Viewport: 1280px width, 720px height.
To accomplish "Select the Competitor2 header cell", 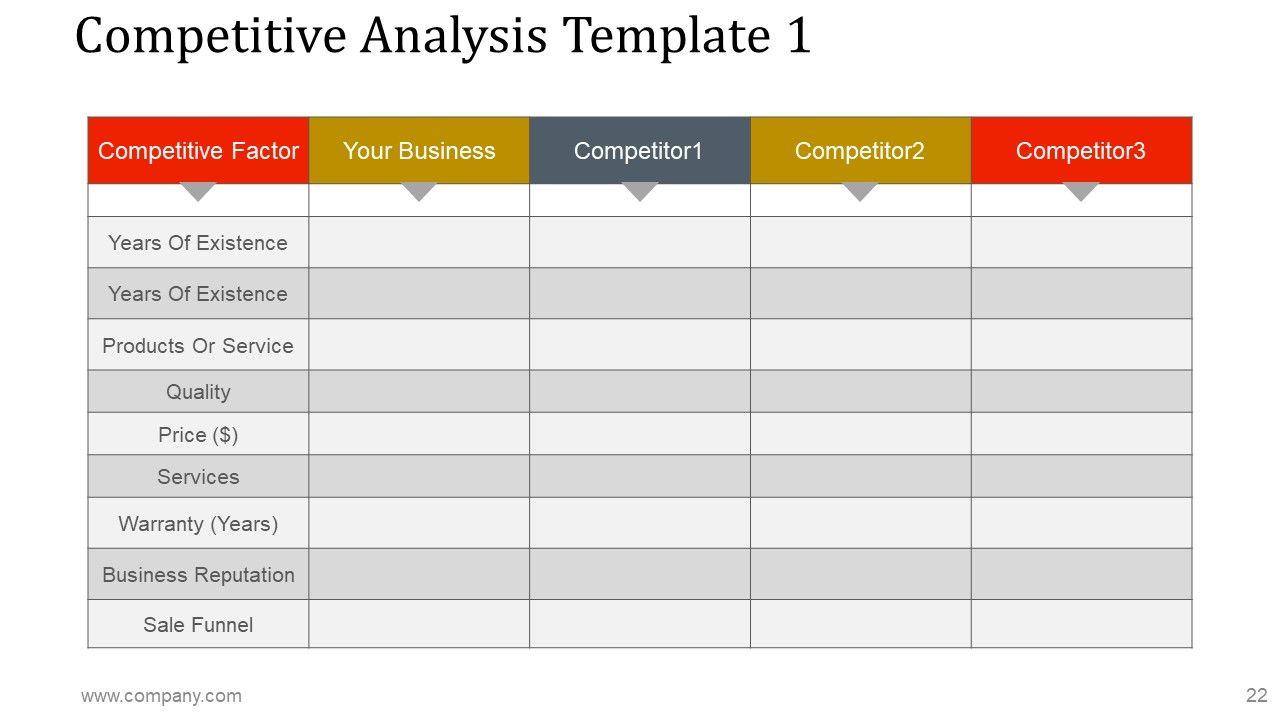I will [x=860, y=151].
